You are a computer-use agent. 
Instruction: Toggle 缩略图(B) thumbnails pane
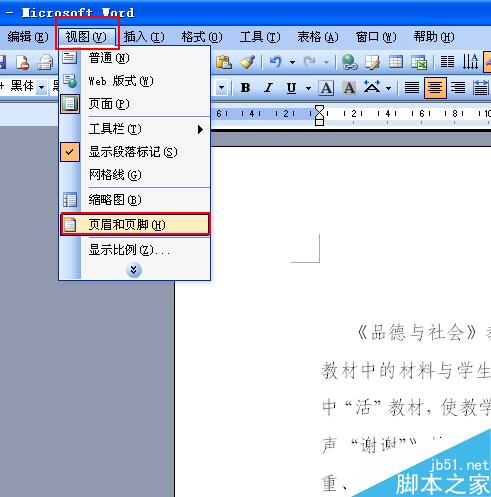coord(135,200)
